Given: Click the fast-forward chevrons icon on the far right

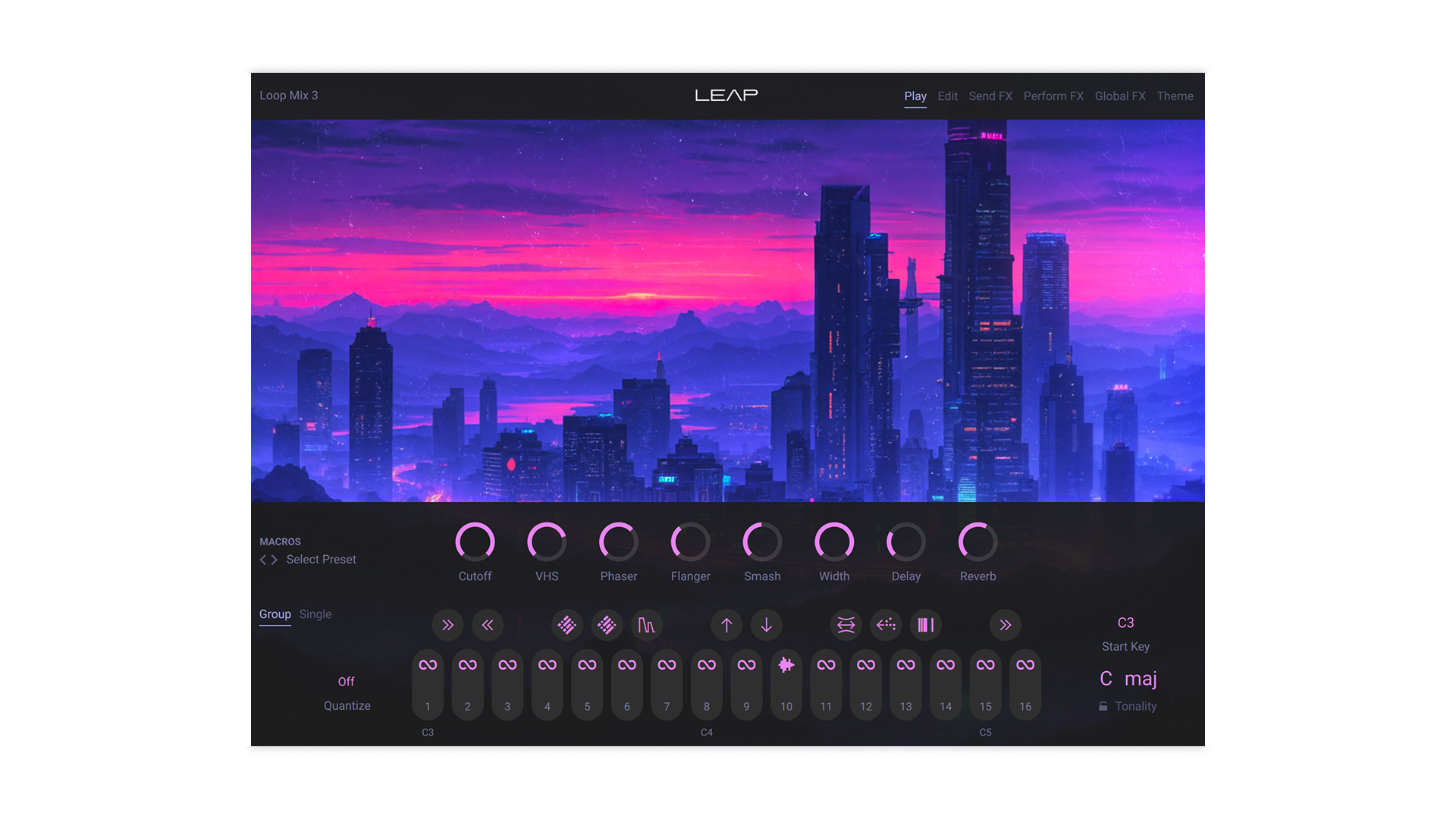Looking at the screenshot, I should 1006,625.
